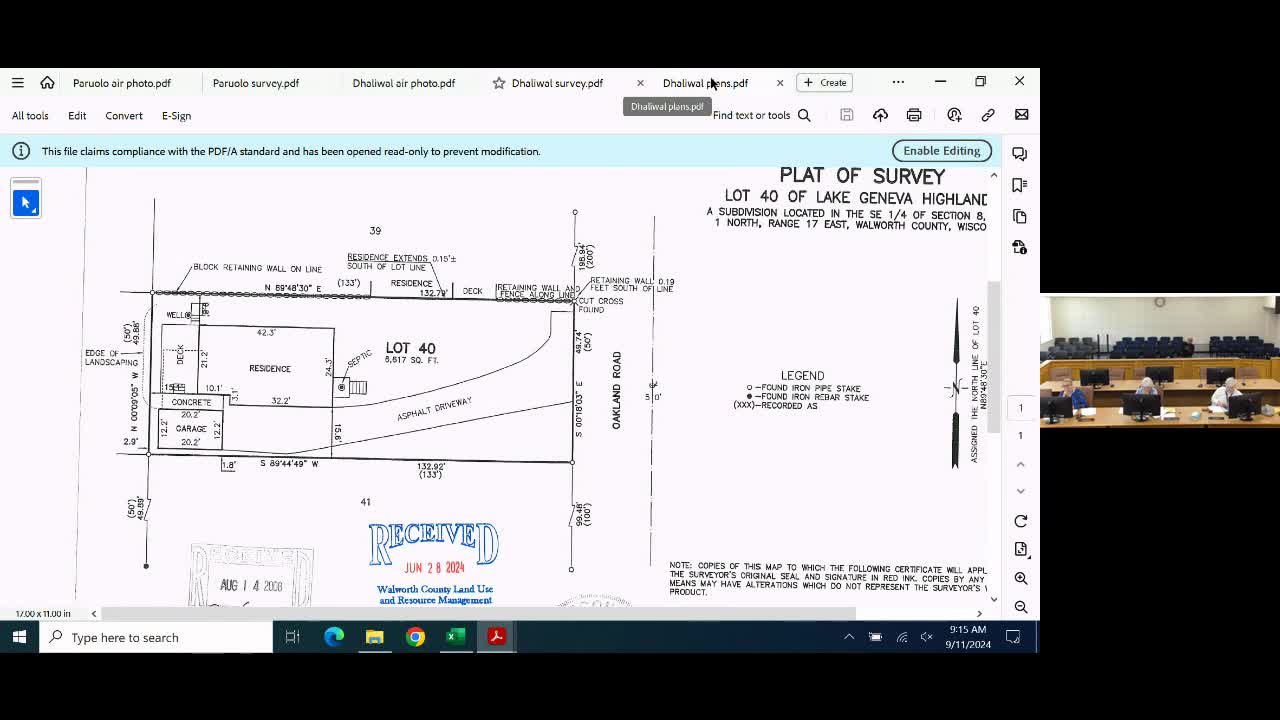Click the Create button
The height and width of the screenshot is (720, 1280).
[825, 83]
